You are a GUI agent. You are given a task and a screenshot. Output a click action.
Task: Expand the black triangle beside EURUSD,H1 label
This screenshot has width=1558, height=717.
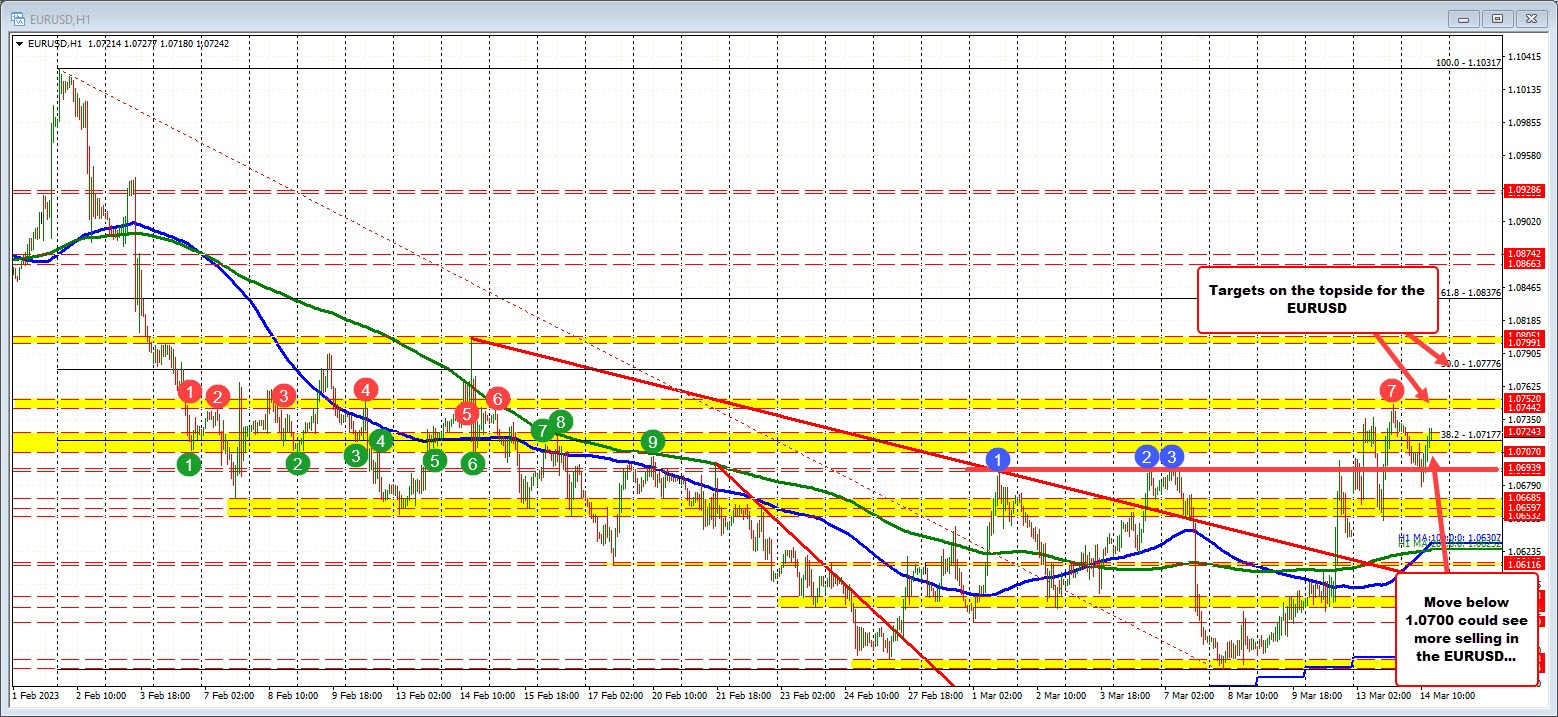[20, 44]
